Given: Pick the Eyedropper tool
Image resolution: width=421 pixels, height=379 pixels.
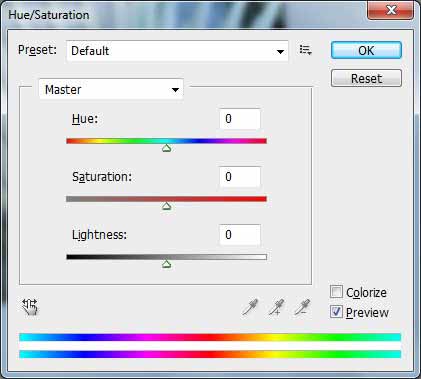Looking at the screenshot, I should tap(250, 307).
